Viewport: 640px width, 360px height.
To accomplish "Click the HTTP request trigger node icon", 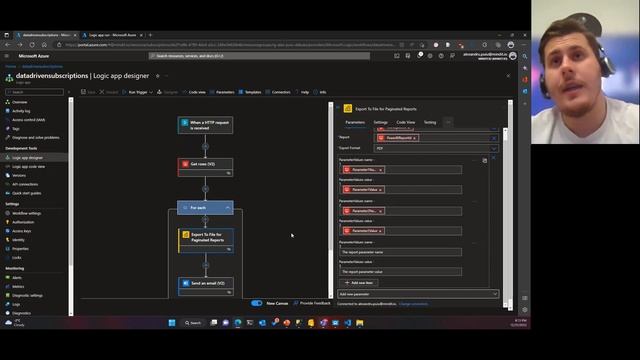I will point(185,122).
